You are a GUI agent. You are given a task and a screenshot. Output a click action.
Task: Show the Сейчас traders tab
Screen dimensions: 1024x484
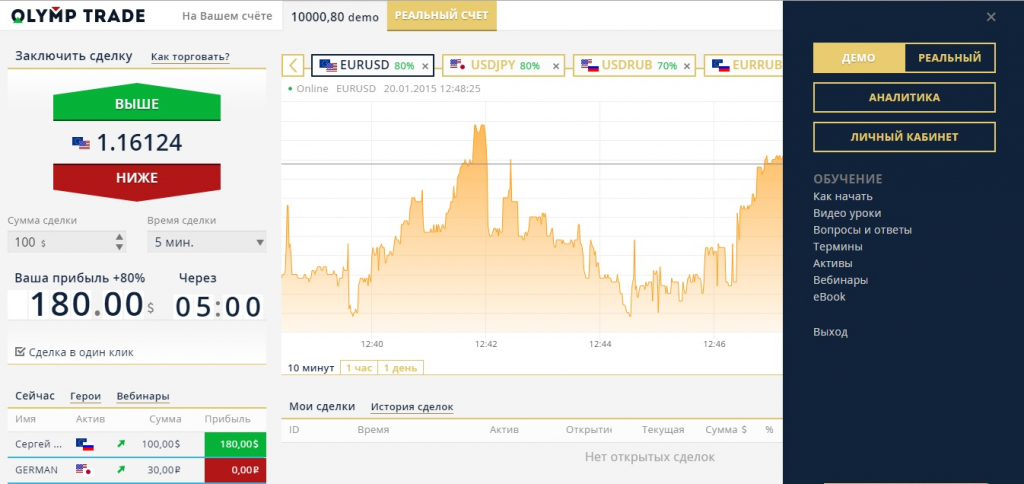(x=35, y=396)
